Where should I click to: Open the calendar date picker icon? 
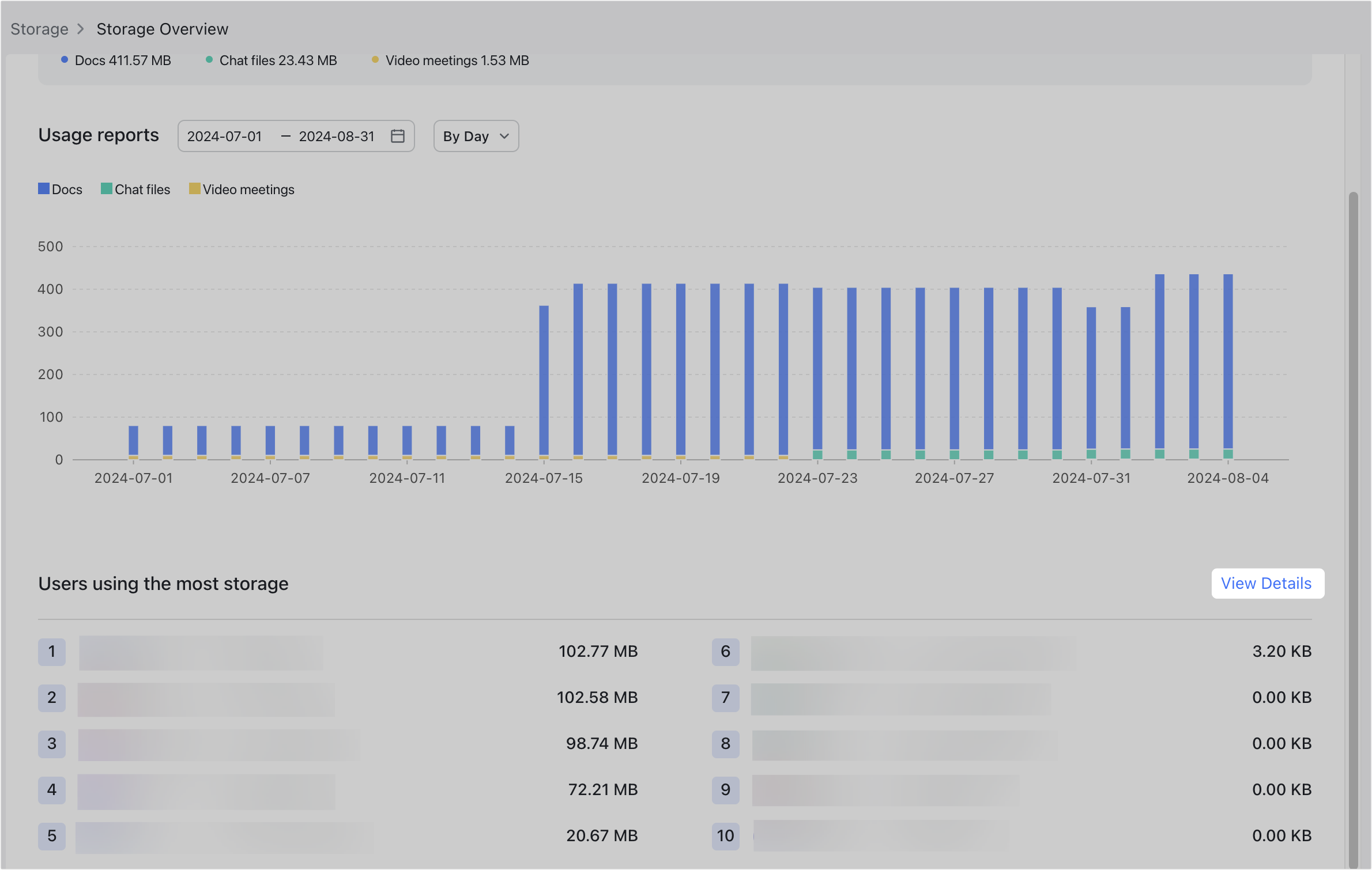(x=397, y=136)
